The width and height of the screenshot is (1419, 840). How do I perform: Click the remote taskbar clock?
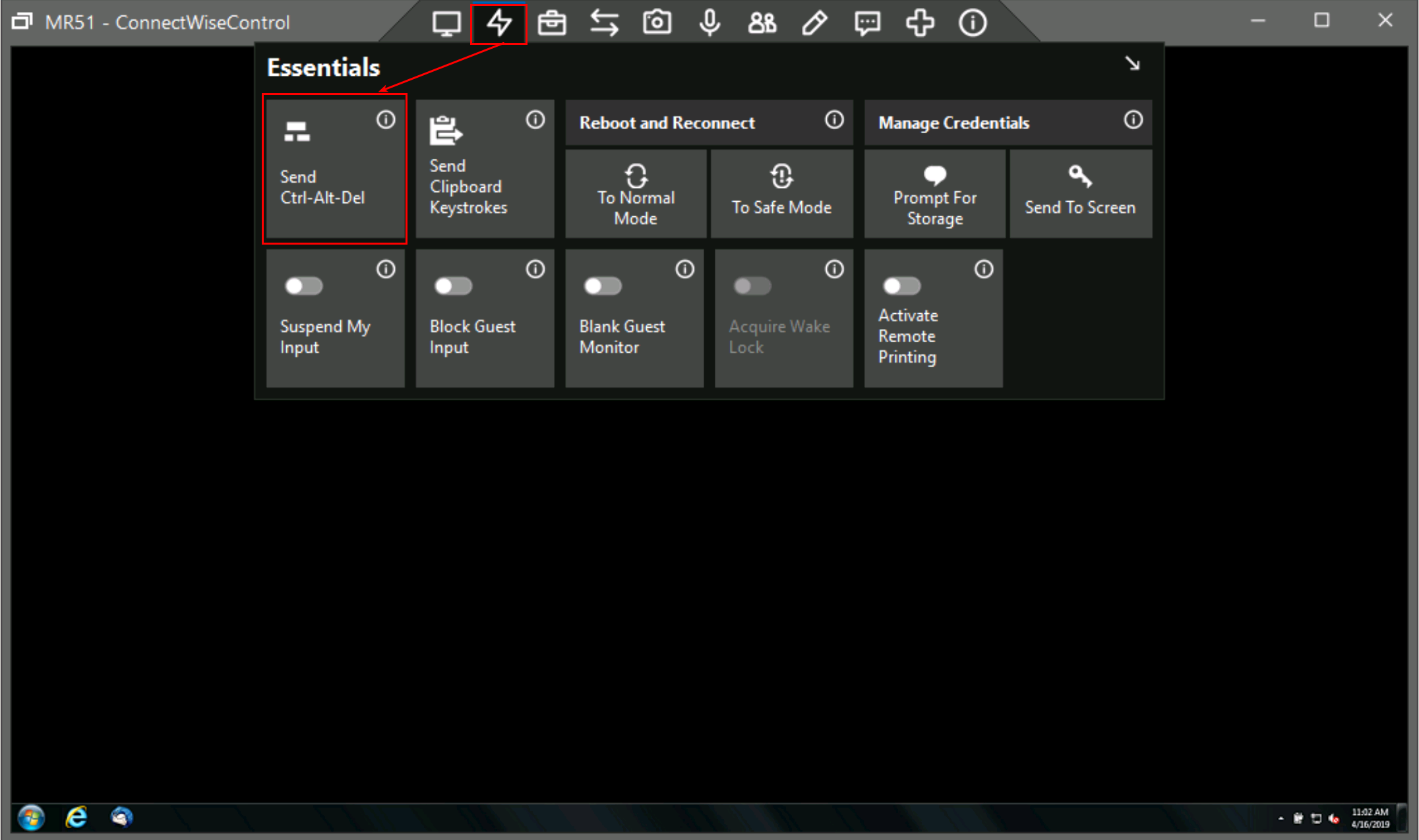click(x=1370, y=818)
